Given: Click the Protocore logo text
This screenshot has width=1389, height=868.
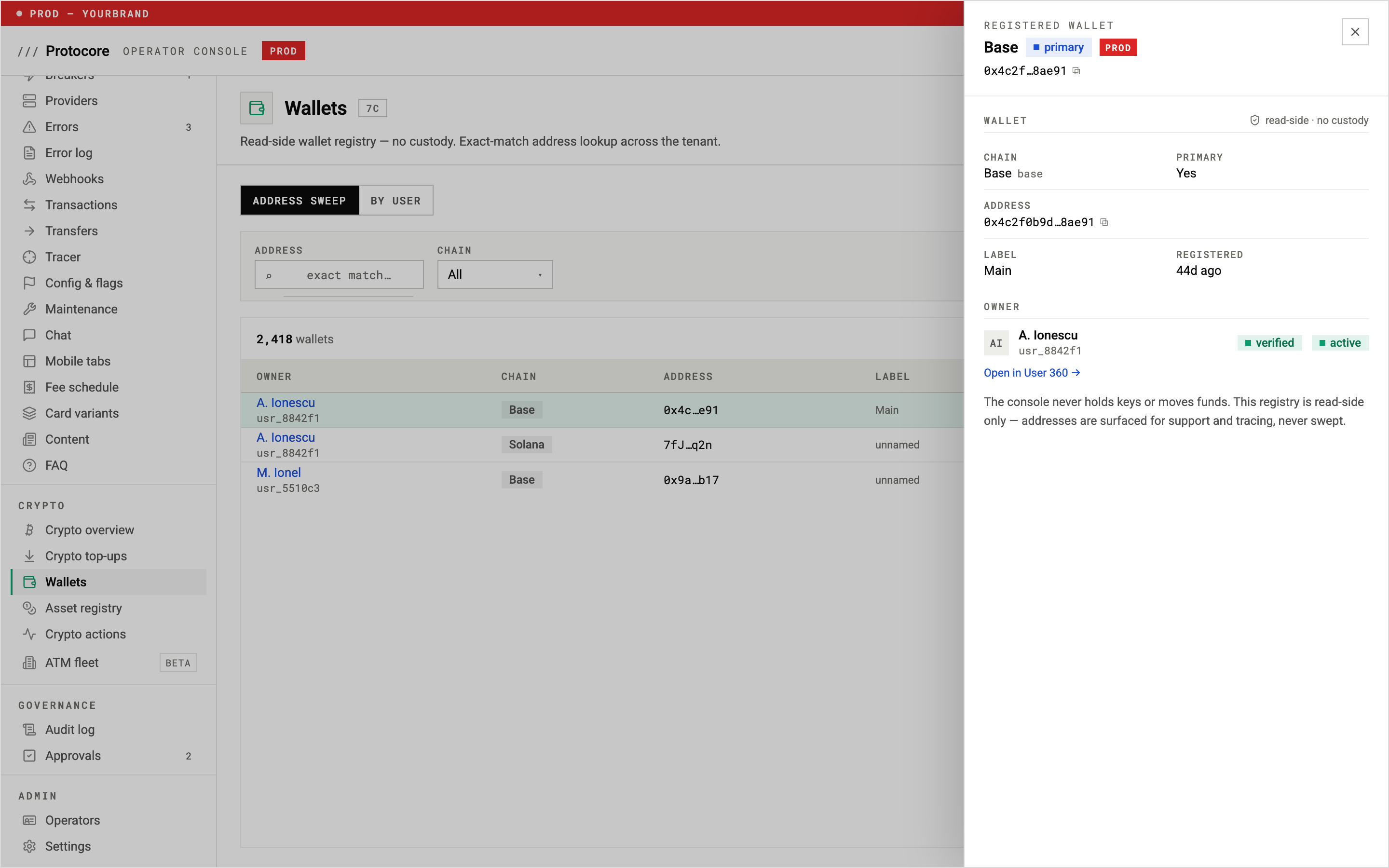Looking at the screenshot, I should (x=77, y=51).
